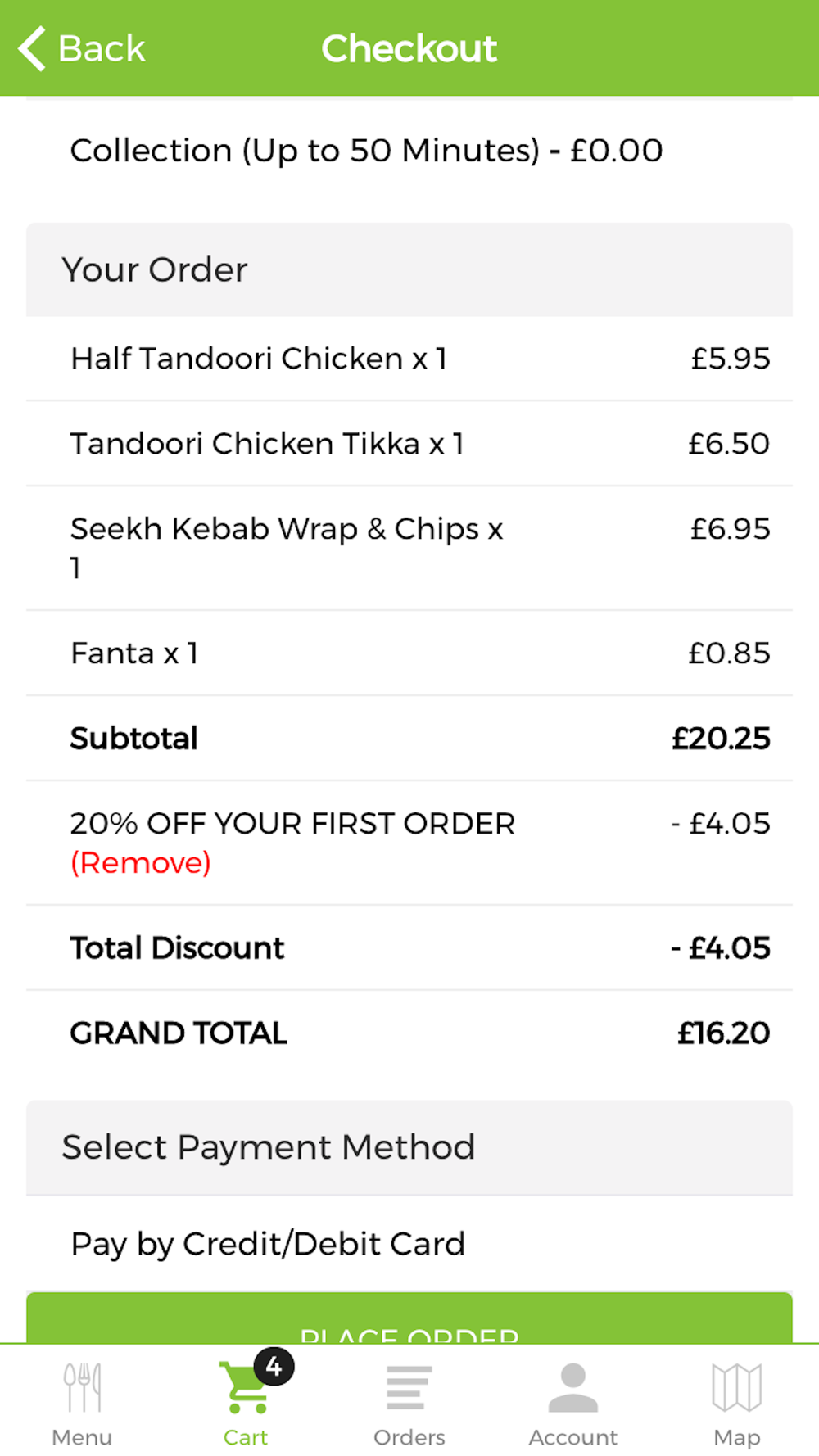819x1456 pixels.
Task: Tap the Select Payment Method header
Action: point(409,1147)
